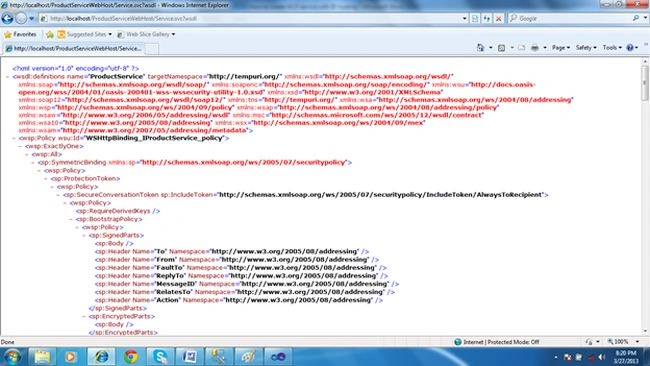Click Add to Favorites bar star icon

pyautogui.click(x=50, y=34)
